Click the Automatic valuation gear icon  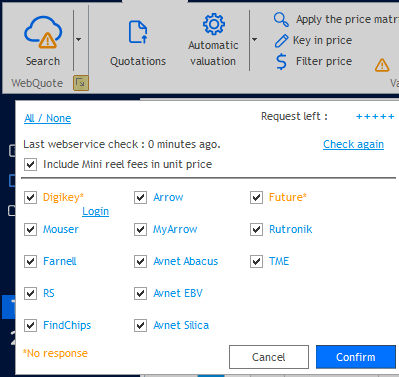pos(214,24)
